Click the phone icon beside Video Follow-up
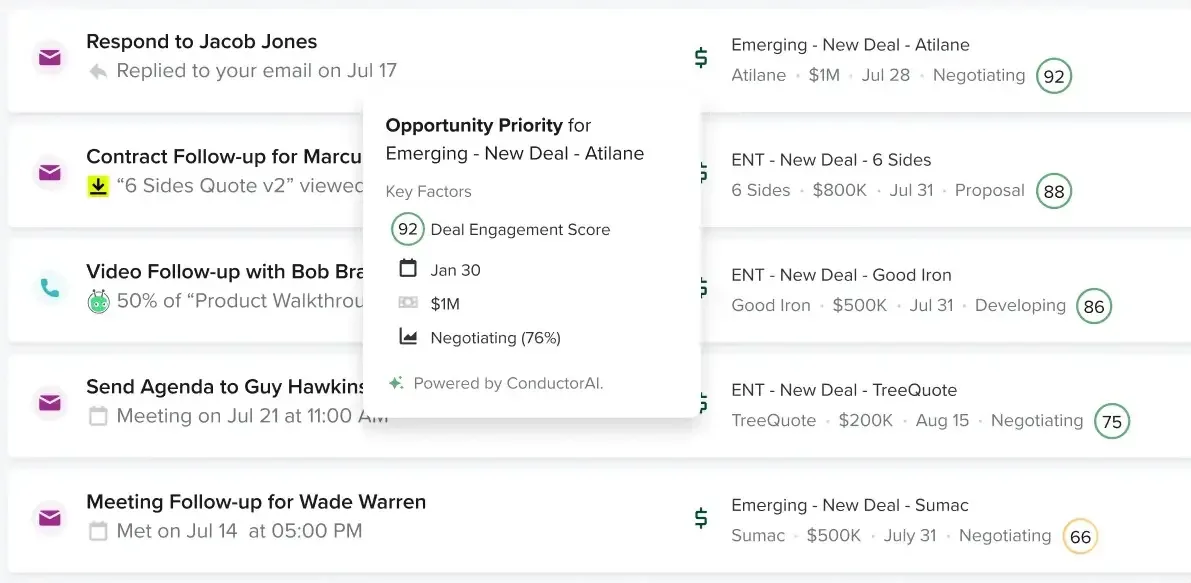 pos(49,288)
